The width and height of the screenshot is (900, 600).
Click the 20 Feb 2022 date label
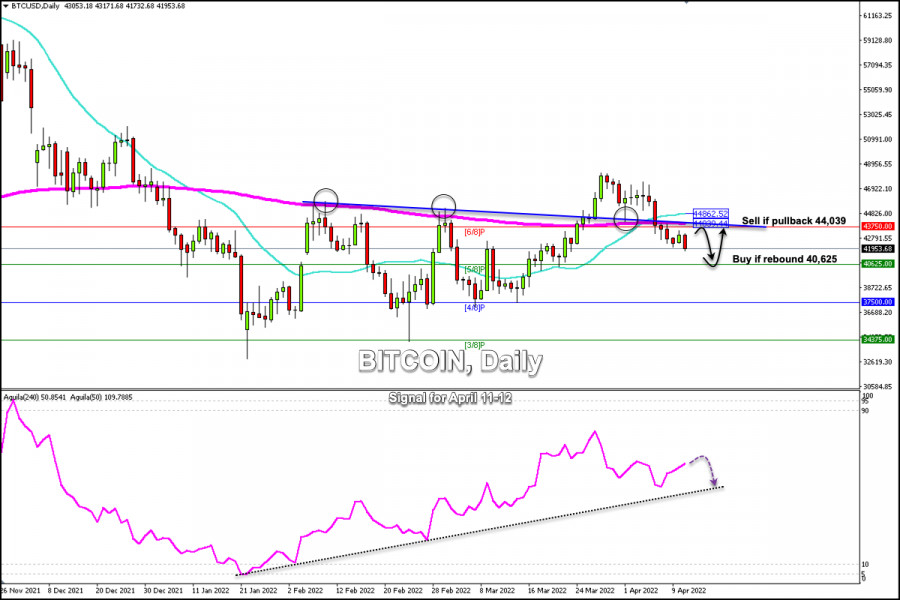pyautogui.click(x=403, y=591)
